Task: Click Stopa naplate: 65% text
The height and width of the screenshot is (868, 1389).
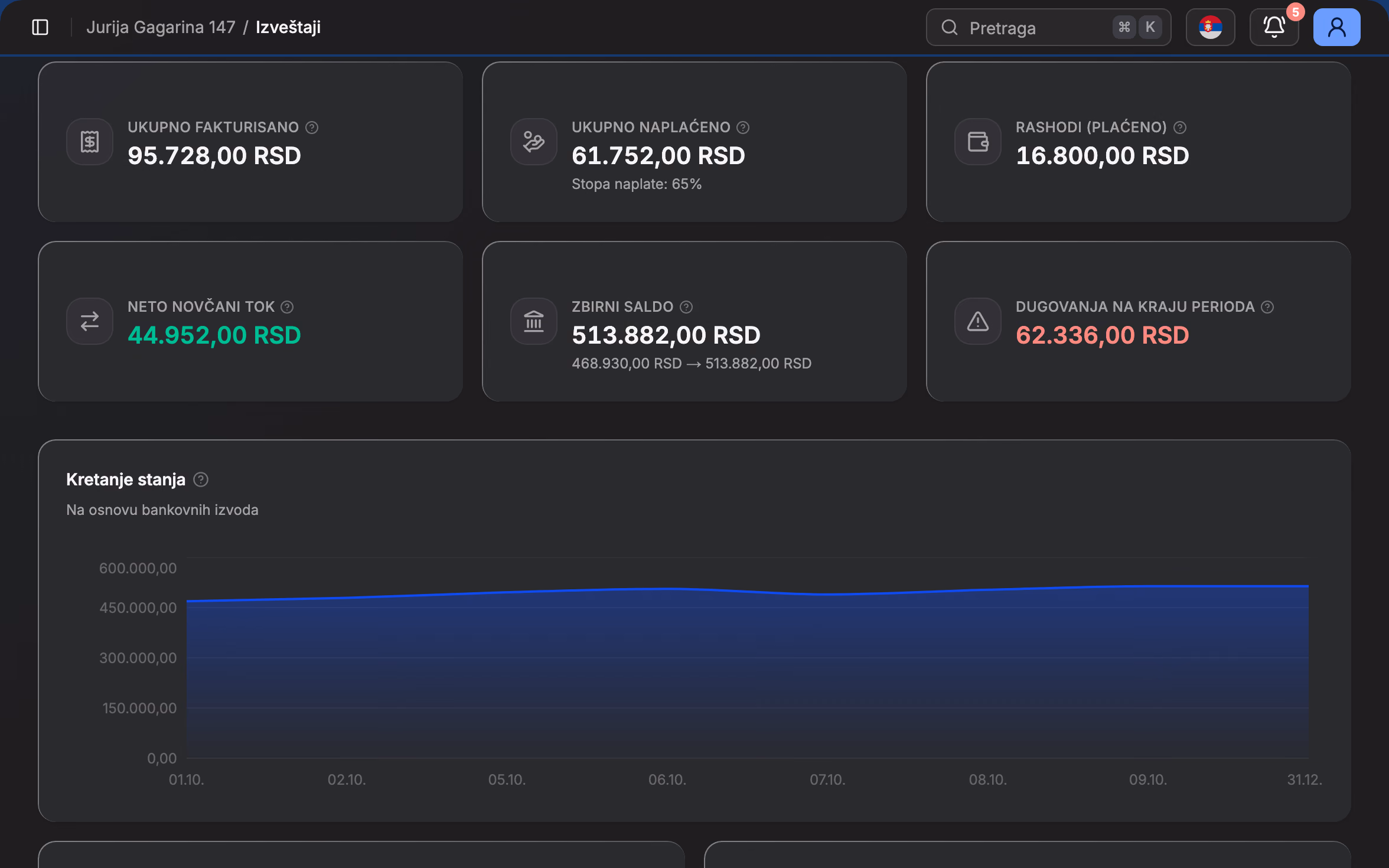Action: point(637,184)
